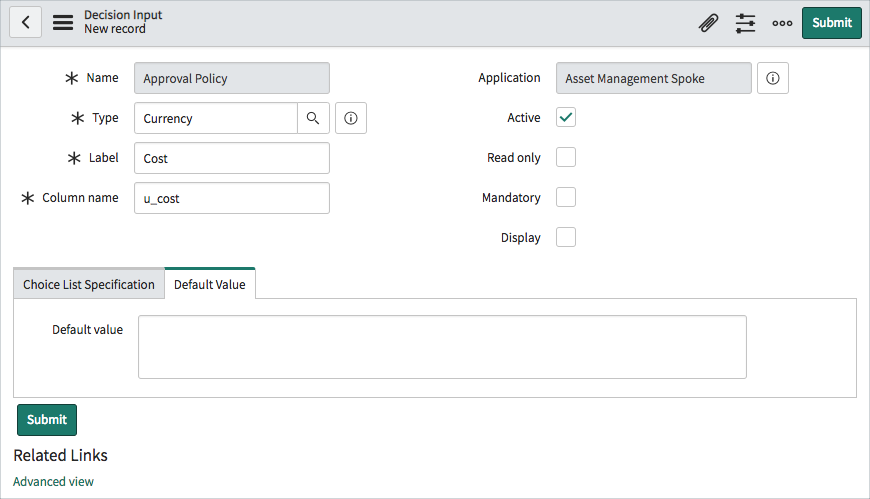Image resolution: width=870 pixels, height=499 pixels.
Task: Click into the Label field Cost
Action: click(x=232, y=158)
